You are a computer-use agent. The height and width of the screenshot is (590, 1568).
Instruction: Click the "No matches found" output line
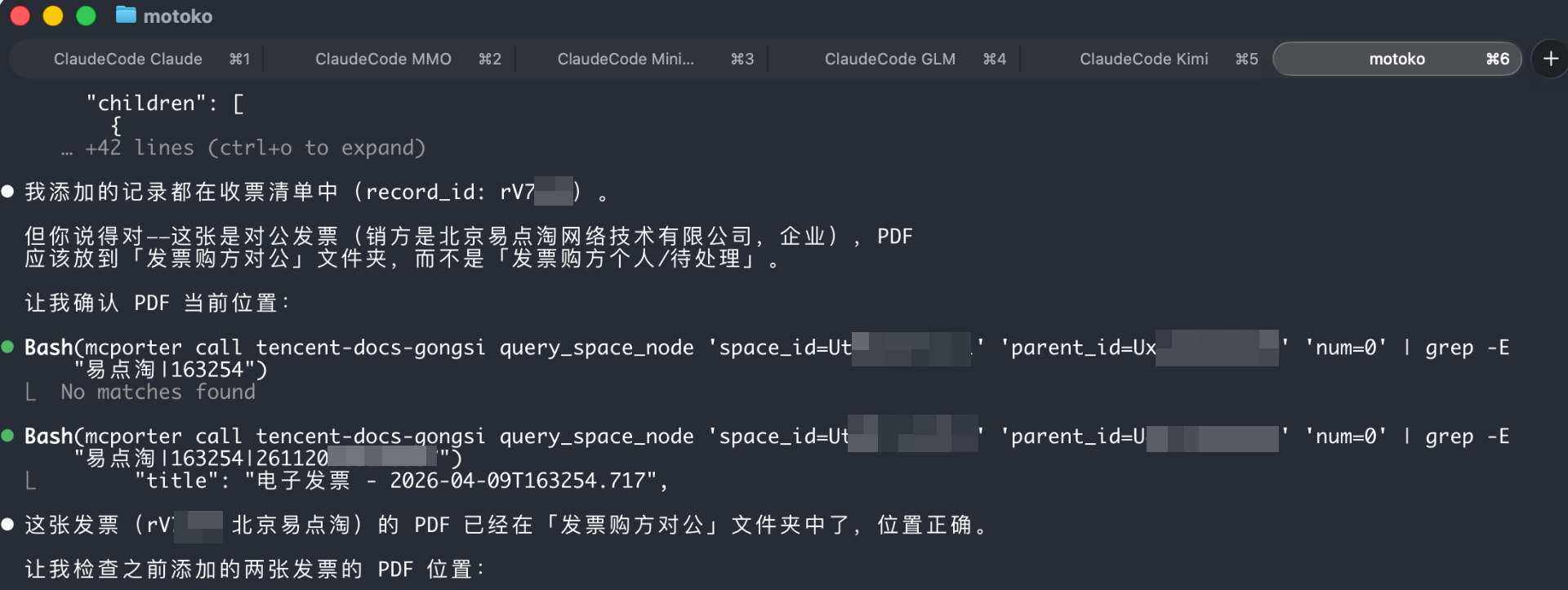158,393
